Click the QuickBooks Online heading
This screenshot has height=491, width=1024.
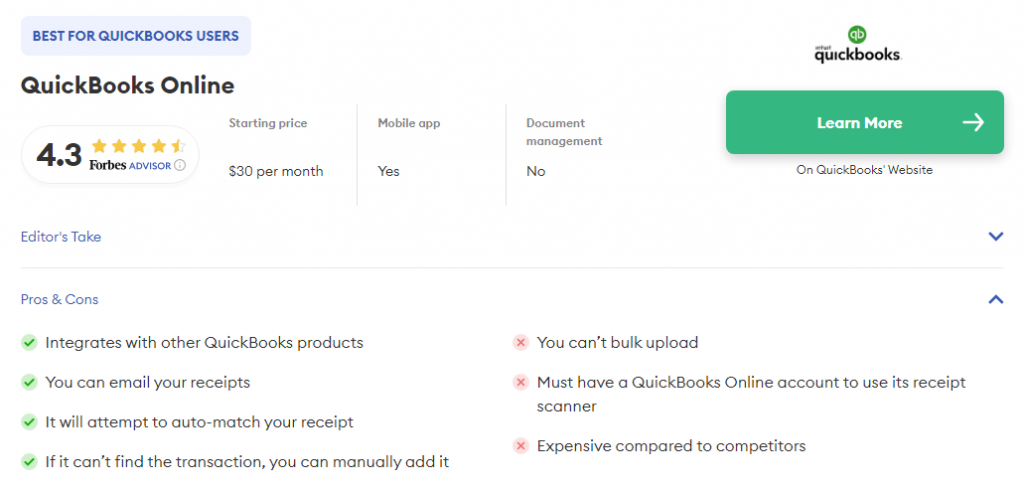(x=127, y=85)
